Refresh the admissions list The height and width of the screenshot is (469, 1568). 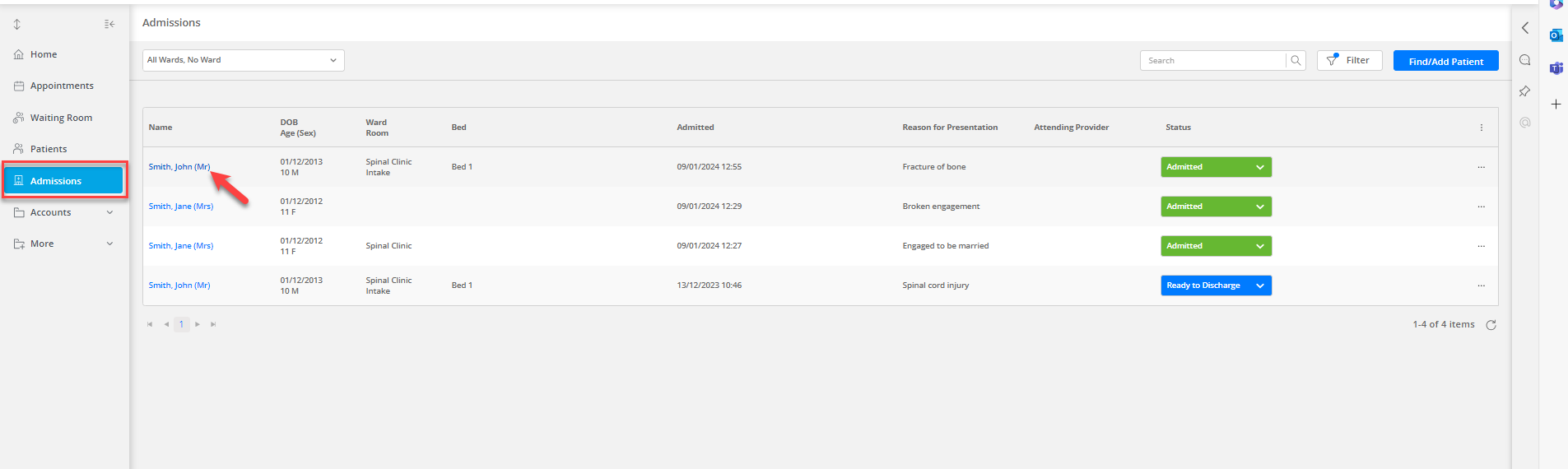[1491, 325]
